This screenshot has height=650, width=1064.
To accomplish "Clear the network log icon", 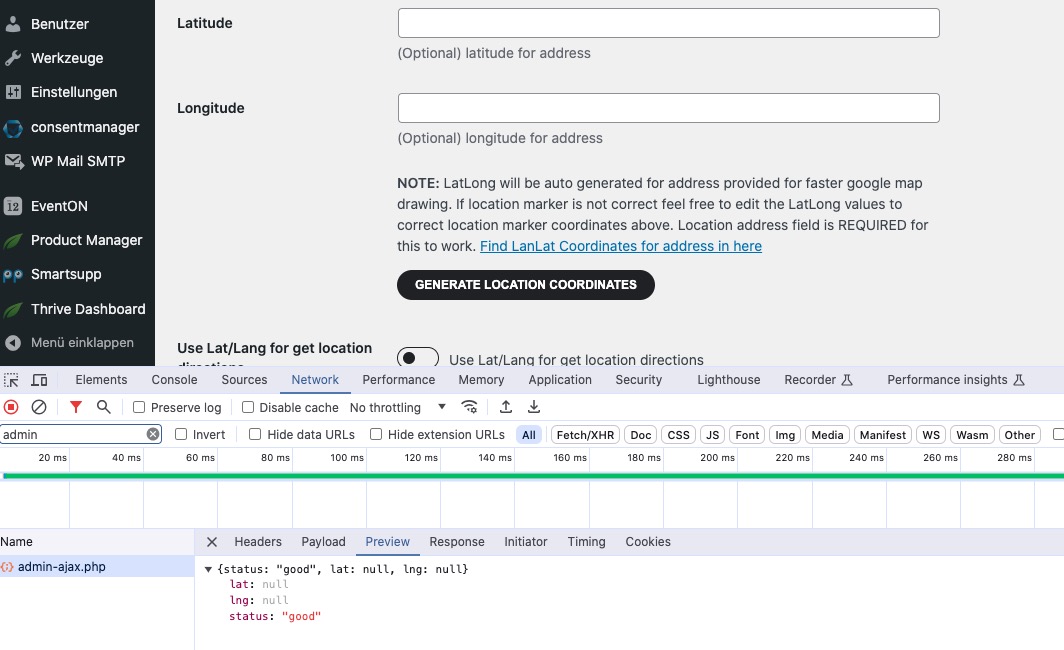I will 39,407.
